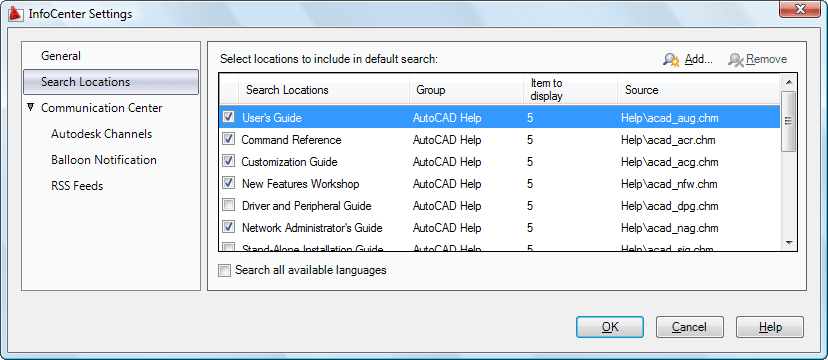Click AutoCAD Help group in Driver Guide row
The image size is (828, 360).
[447, 205]
